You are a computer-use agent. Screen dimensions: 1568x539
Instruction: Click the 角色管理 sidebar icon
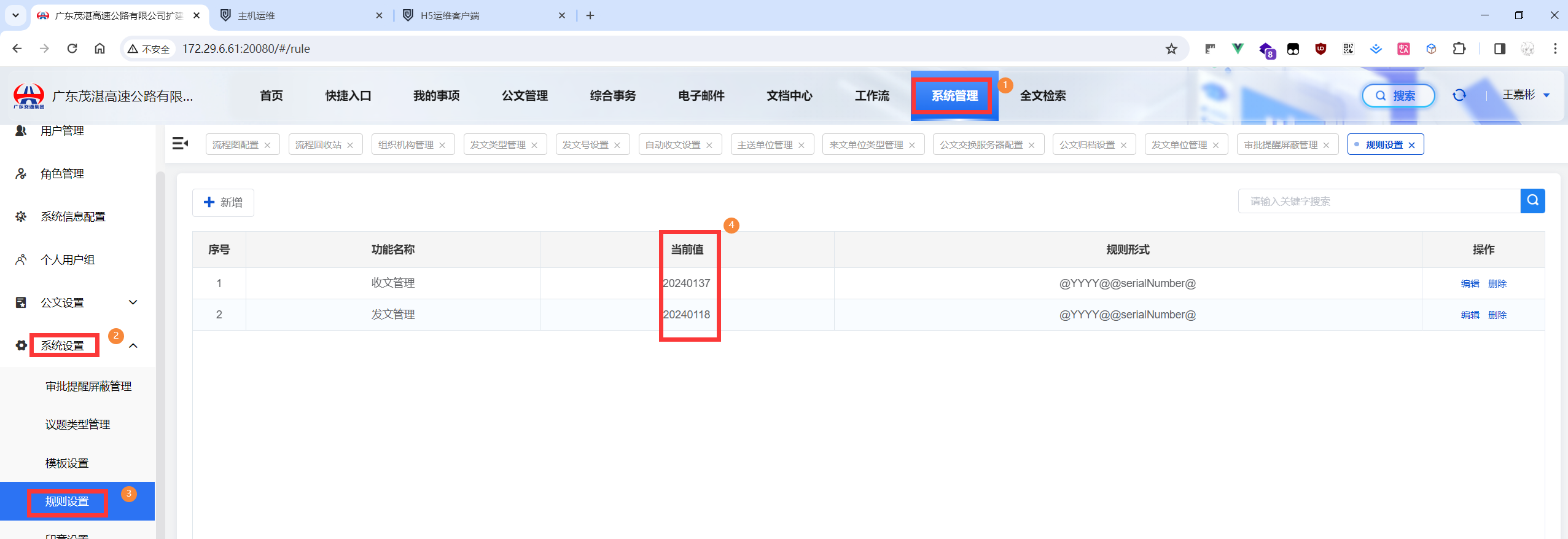point(21,174)
